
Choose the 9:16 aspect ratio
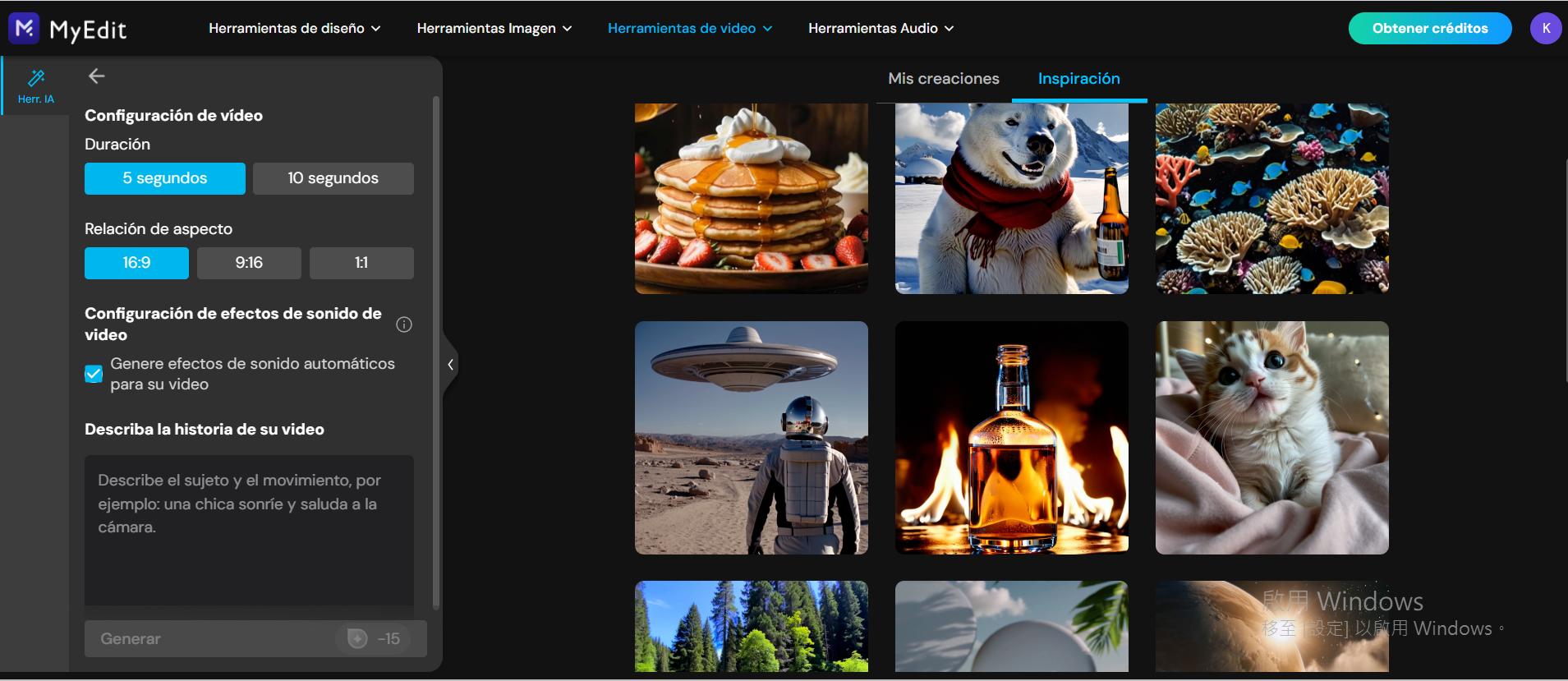pyautogui.click(x=249, y=263)
